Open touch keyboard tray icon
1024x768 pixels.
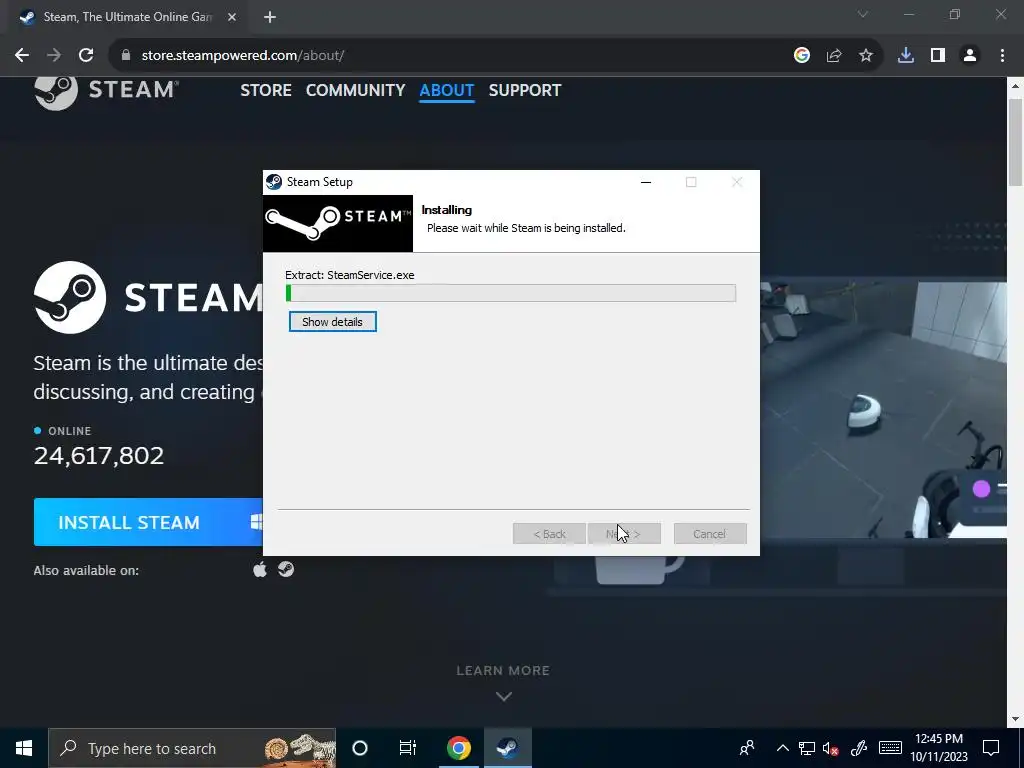(890, 748)
